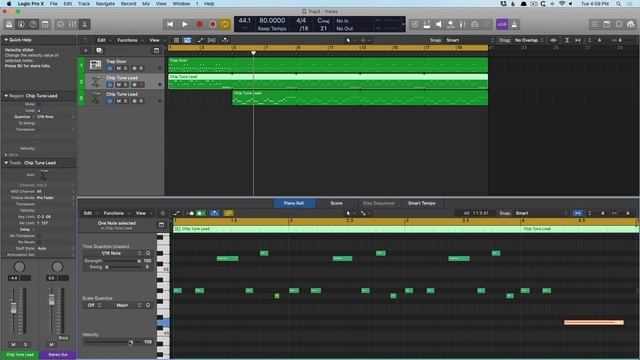Toggle the yellow Cycle button

coord(225,24)
